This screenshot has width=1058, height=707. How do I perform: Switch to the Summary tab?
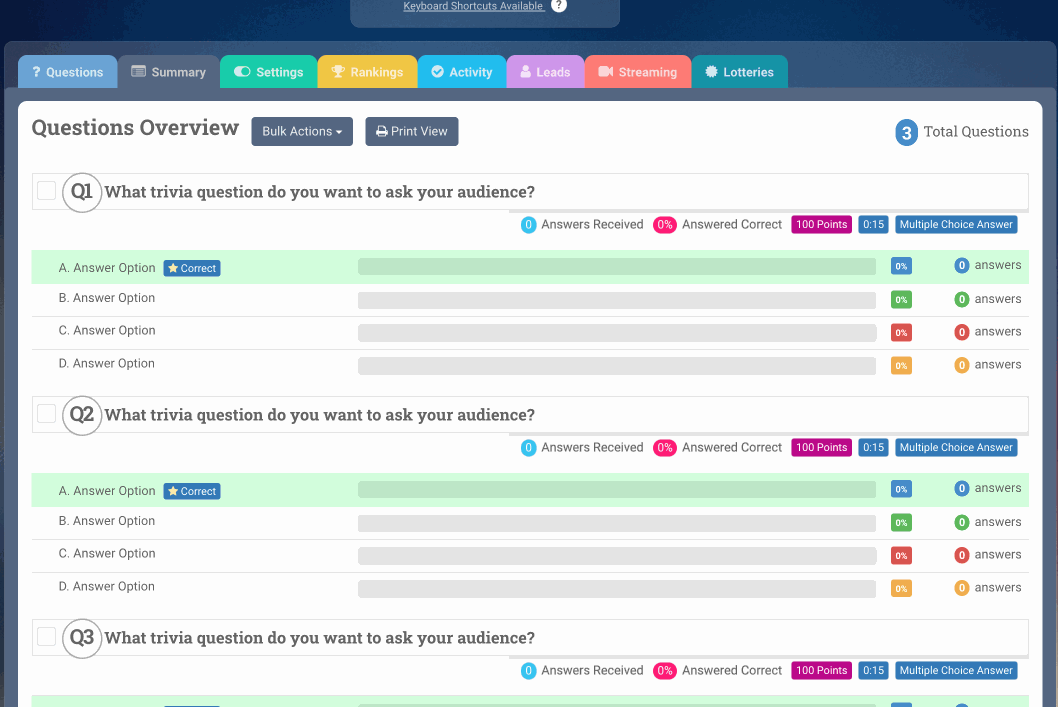[x=169, y=72]
